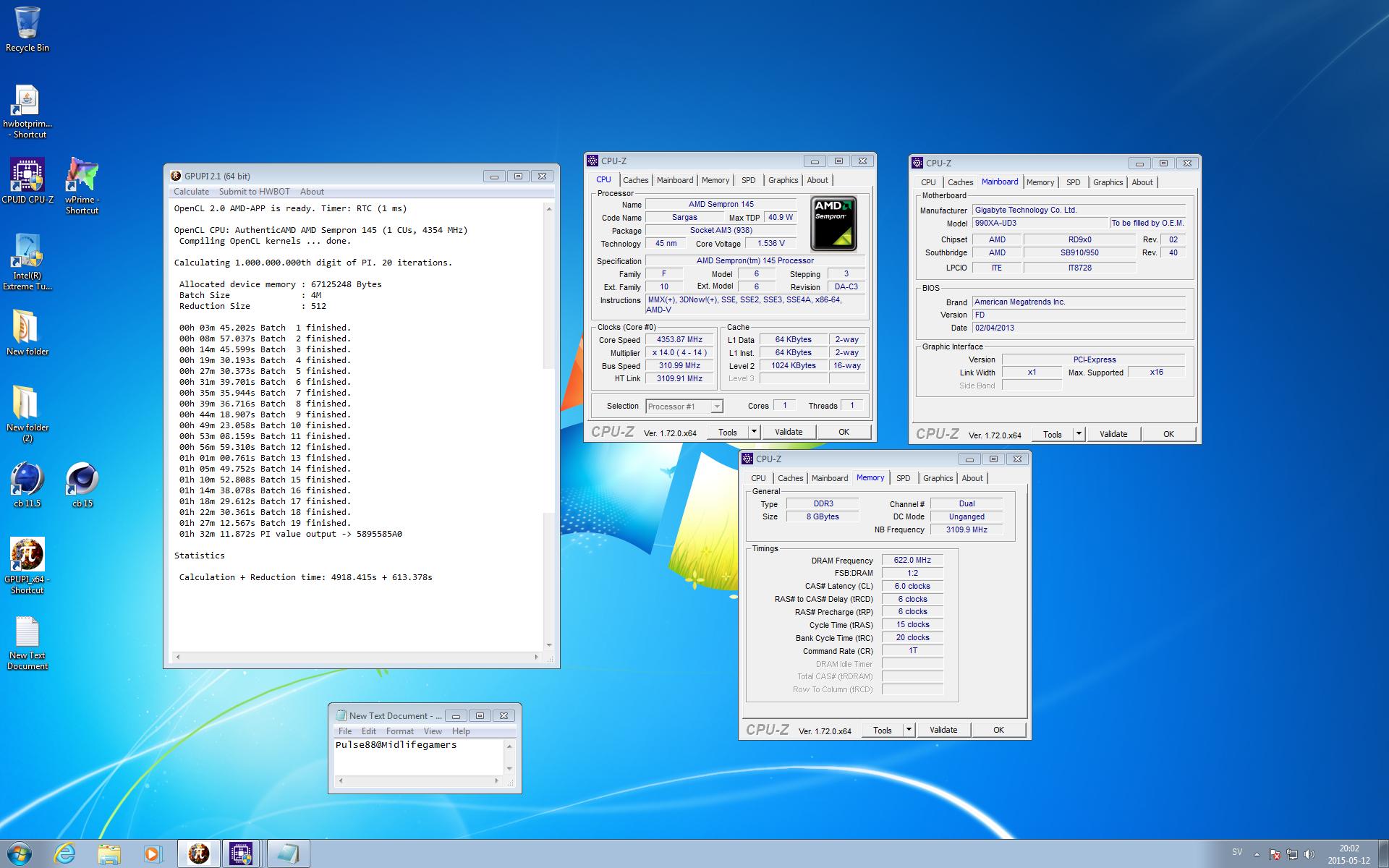Expand Tools dropdown arrow in CPU window
This screenshot has width=1389, height=868.
[x=753, y=432]
